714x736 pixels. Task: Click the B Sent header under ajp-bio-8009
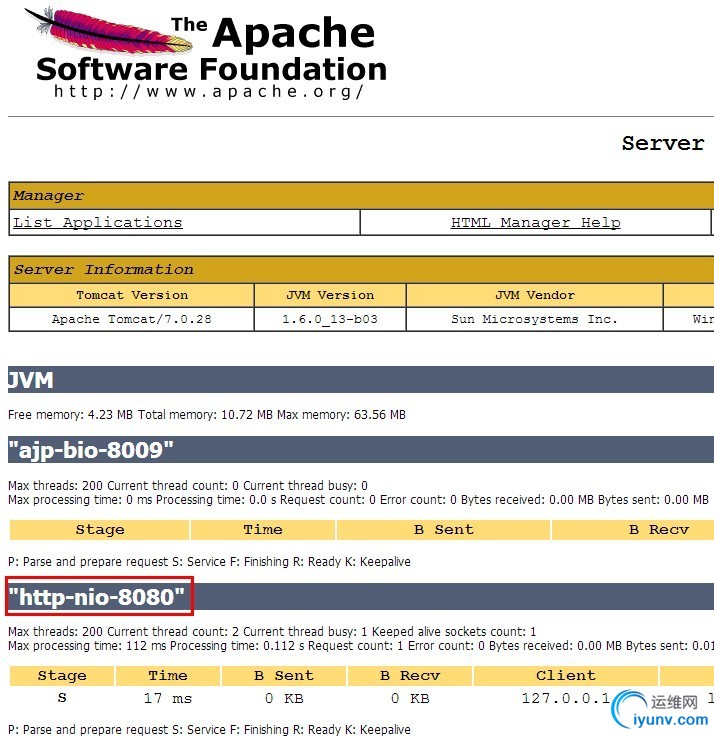[x=444, y=529]
